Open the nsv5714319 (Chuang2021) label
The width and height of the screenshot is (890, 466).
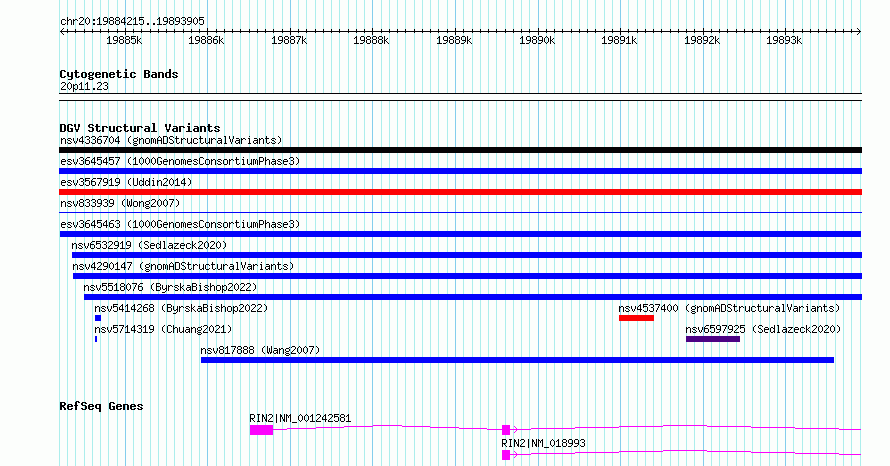point(163,329)
